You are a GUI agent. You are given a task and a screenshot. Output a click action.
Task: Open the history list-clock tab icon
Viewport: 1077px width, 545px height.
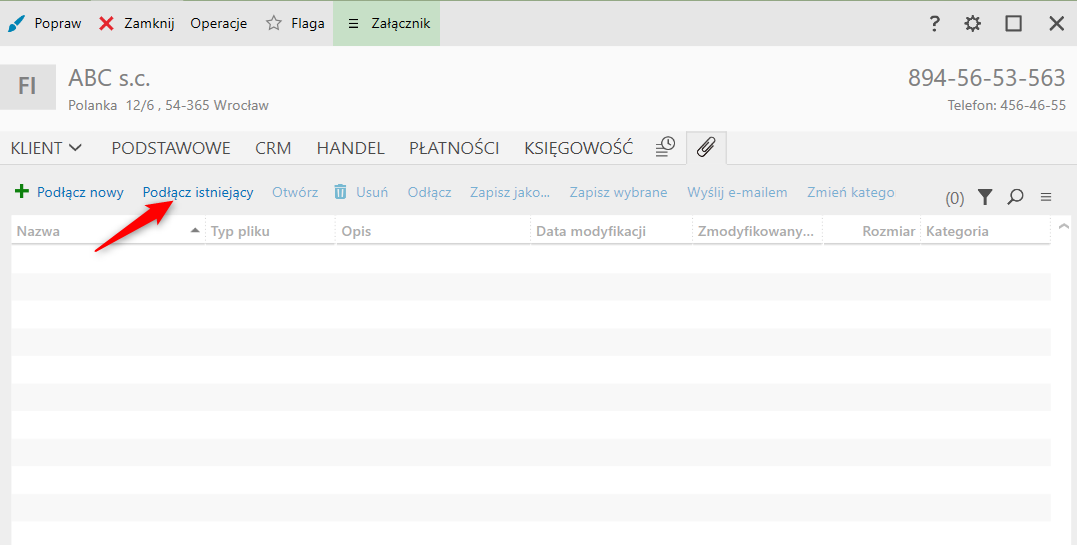tap(665, 148)
